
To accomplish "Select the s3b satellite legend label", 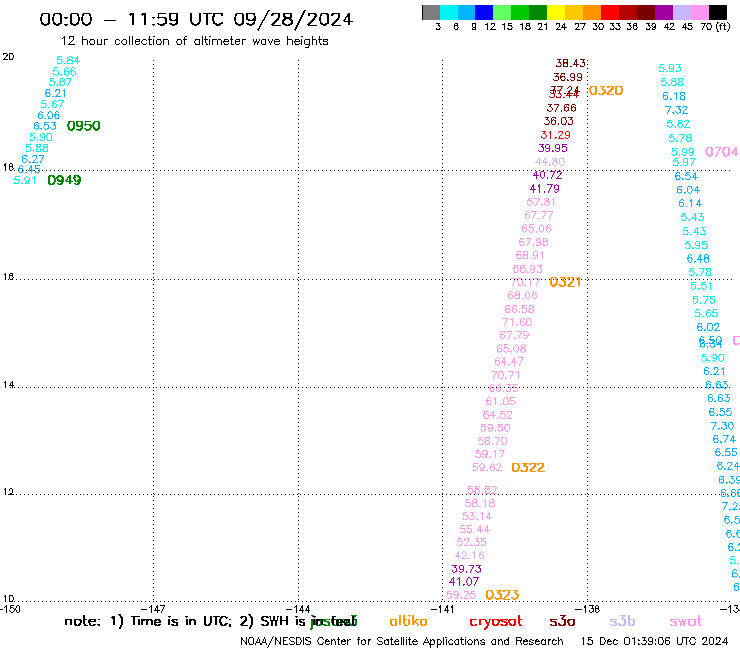I will click(622, 621).
